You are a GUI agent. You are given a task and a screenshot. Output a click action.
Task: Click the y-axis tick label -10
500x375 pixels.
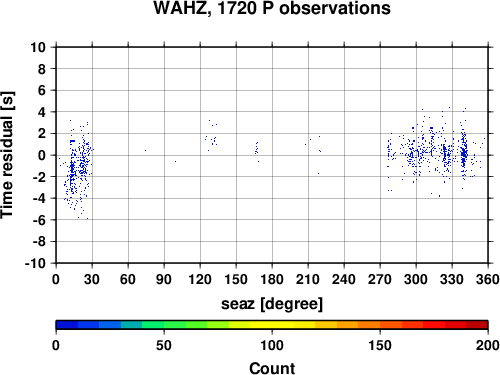(35, 263)
